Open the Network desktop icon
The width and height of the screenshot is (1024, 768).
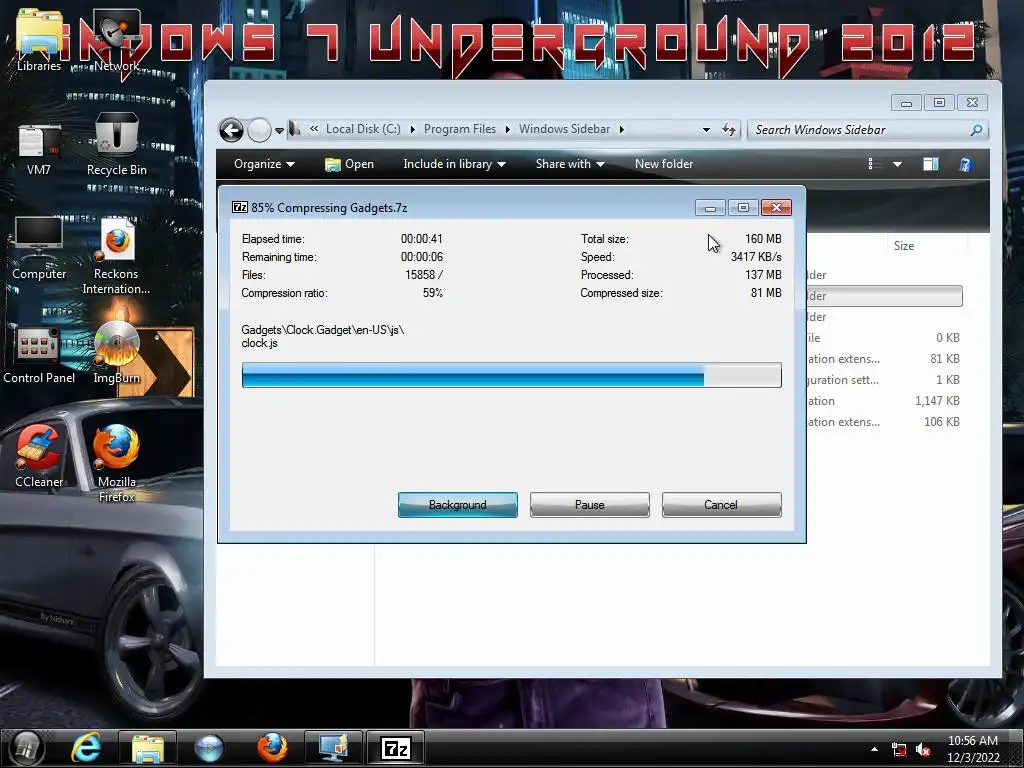[x=116, y=40]
